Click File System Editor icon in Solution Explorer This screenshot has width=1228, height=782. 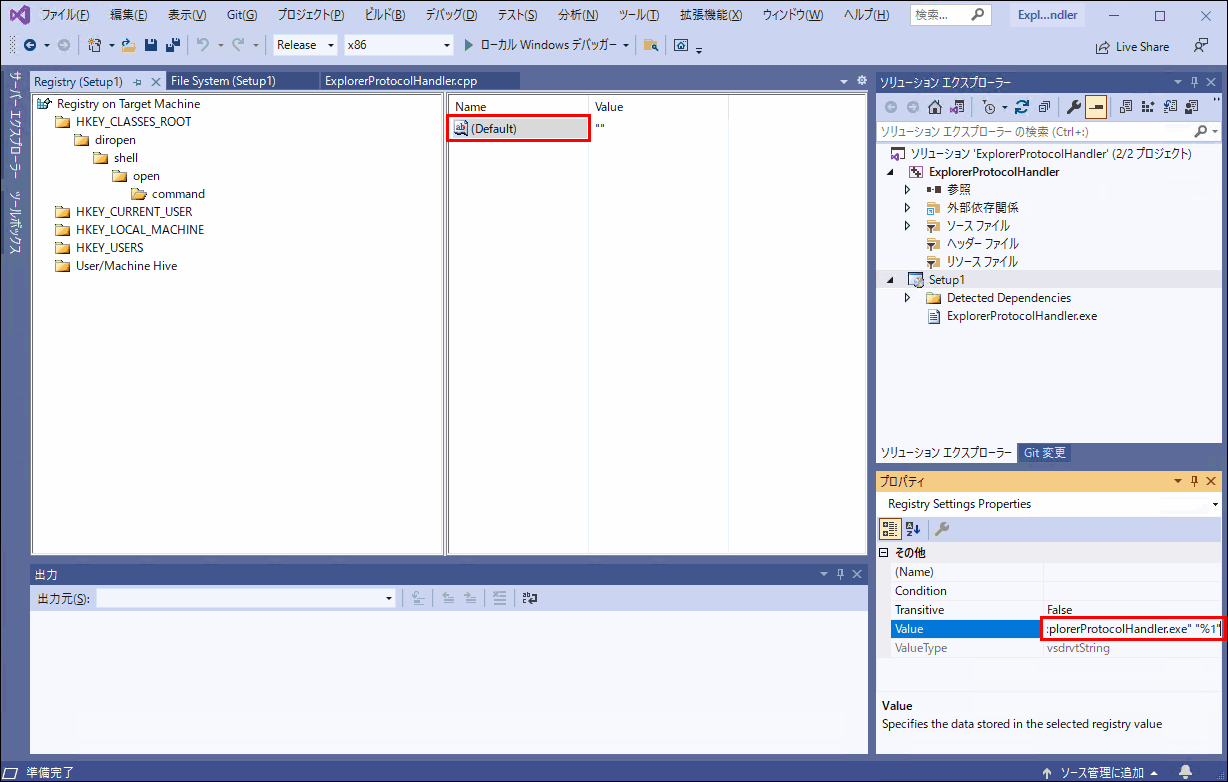(1125, 107)
